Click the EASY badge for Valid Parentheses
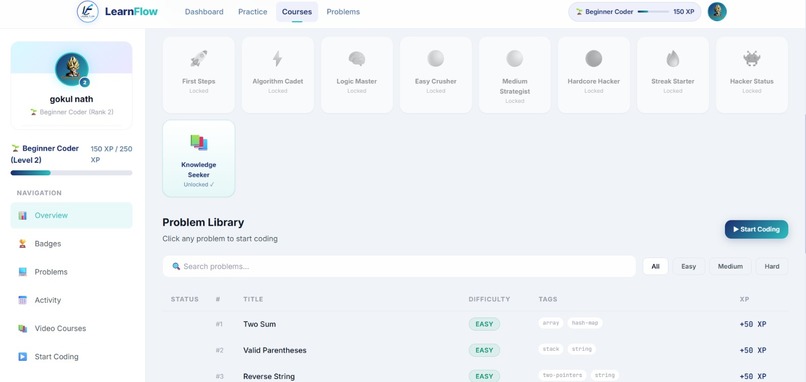The width and height of the screenshot is (806, 382). coord(484,350)
